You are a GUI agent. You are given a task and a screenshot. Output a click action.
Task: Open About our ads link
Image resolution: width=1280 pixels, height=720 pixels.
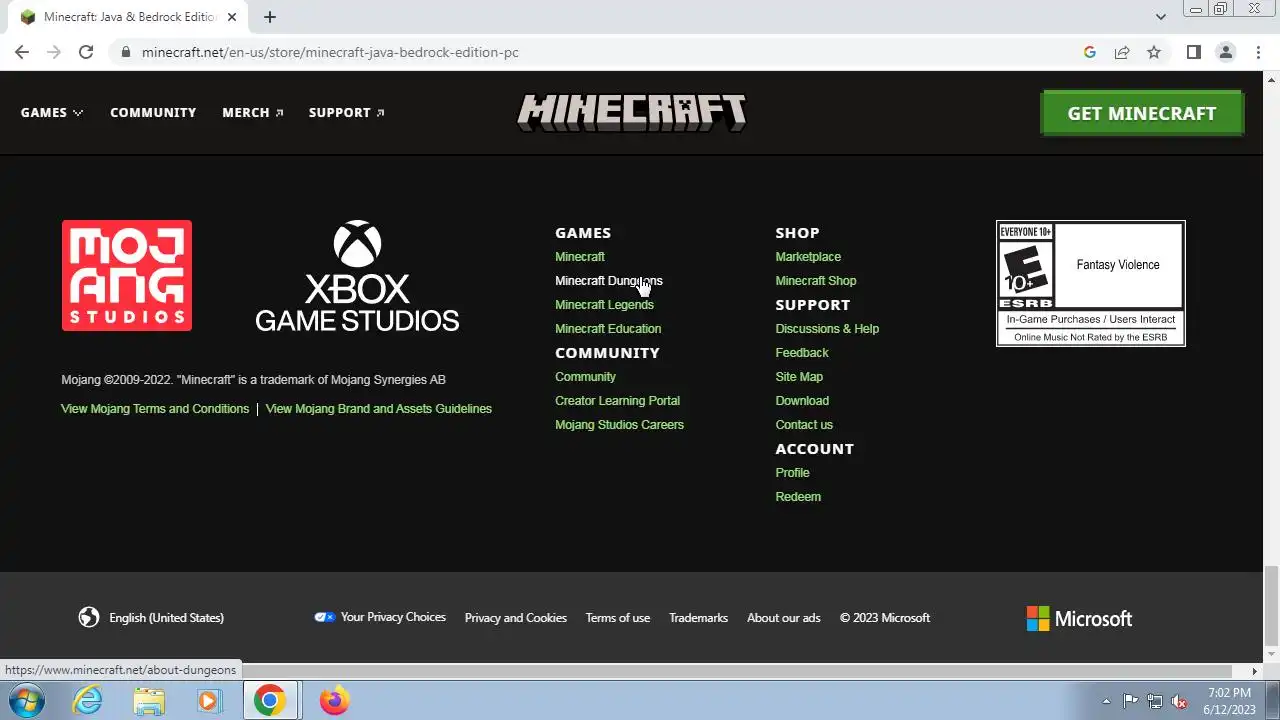(x=784, y=618)
